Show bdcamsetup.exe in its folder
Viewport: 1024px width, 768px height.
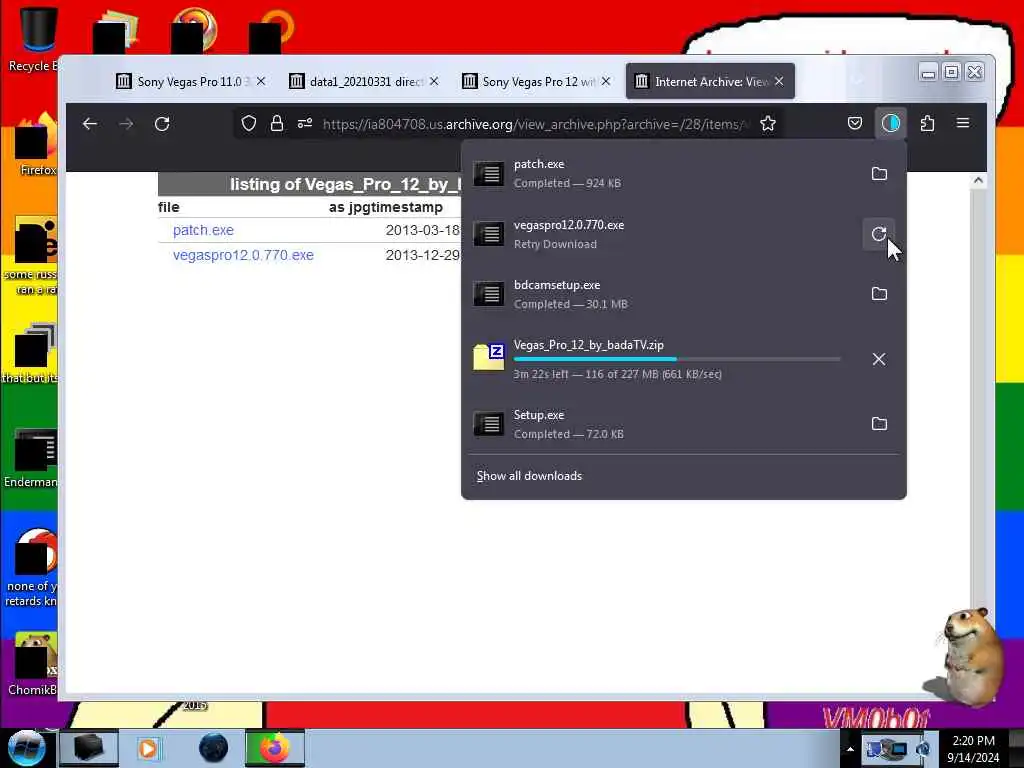tap(879, 294)
